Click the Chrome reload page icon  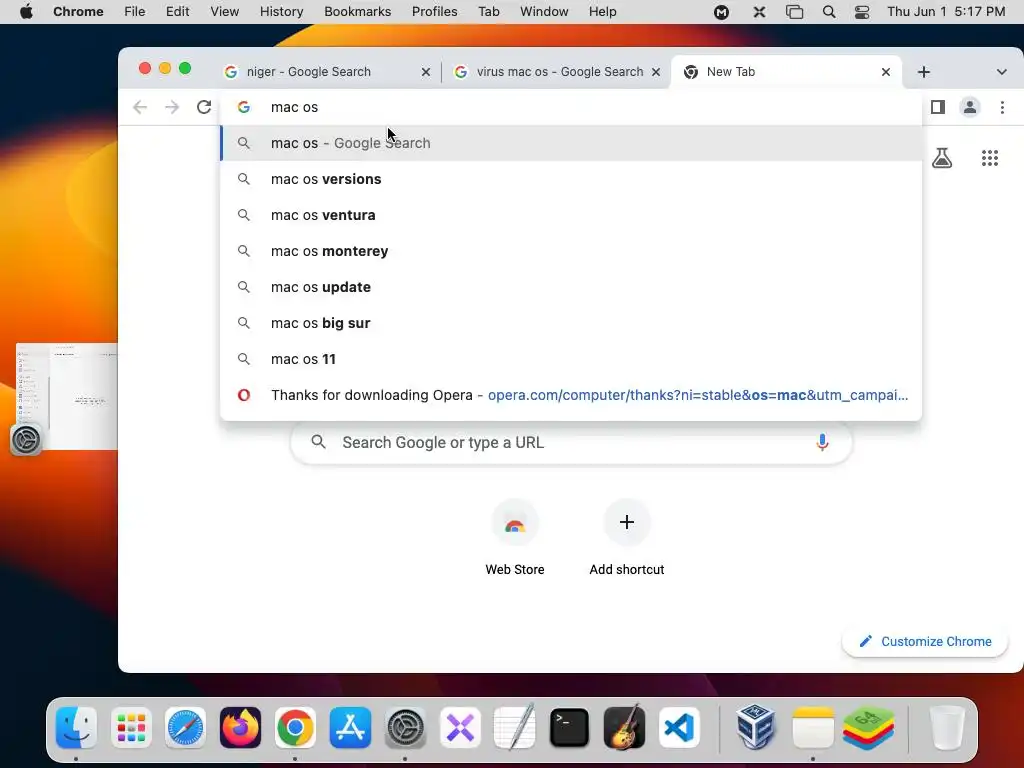(204, 107)
